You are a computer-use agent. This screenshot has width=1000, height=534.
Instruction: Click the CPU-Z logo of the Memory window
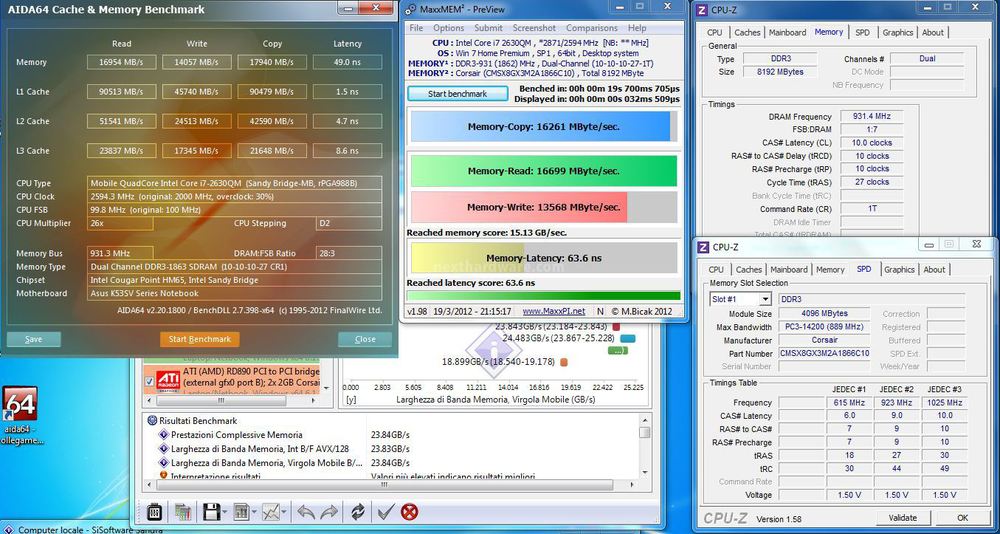tap(702, 10)
